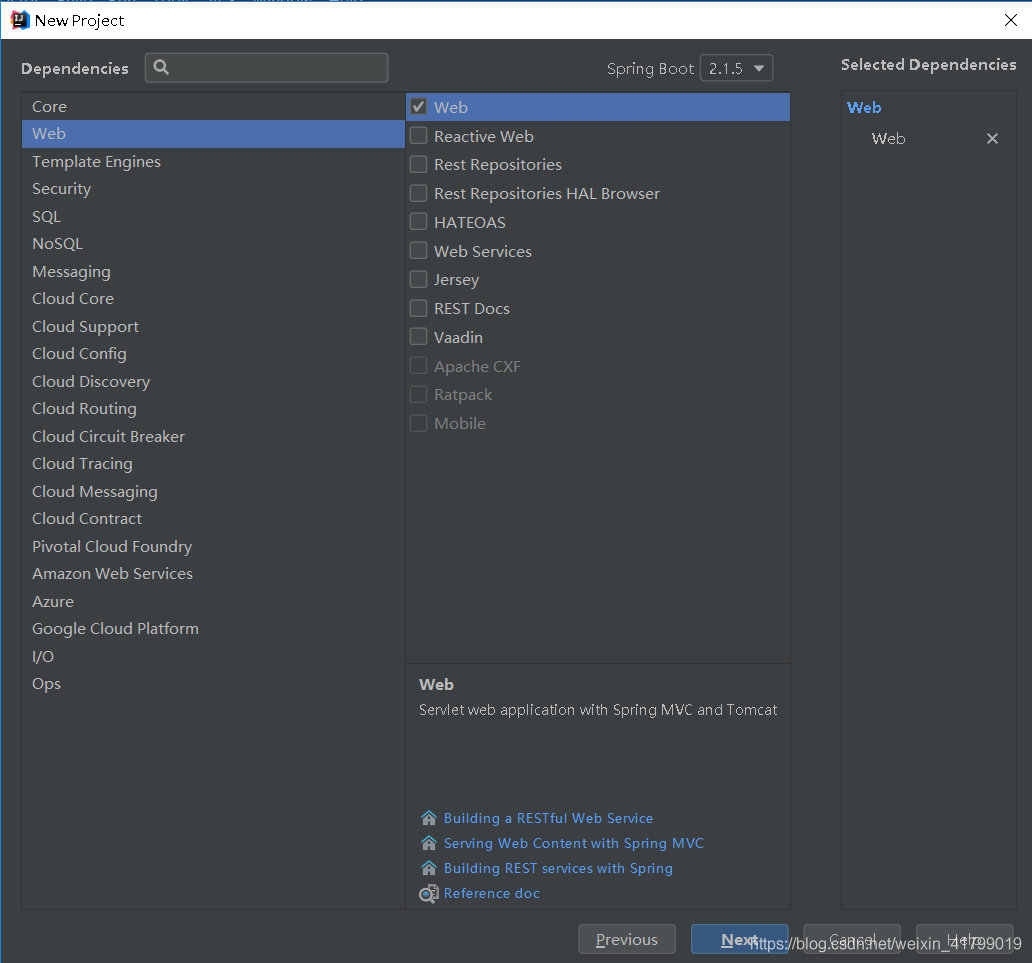Select the Web category in the left list
1032x963 pixels.
213,134
